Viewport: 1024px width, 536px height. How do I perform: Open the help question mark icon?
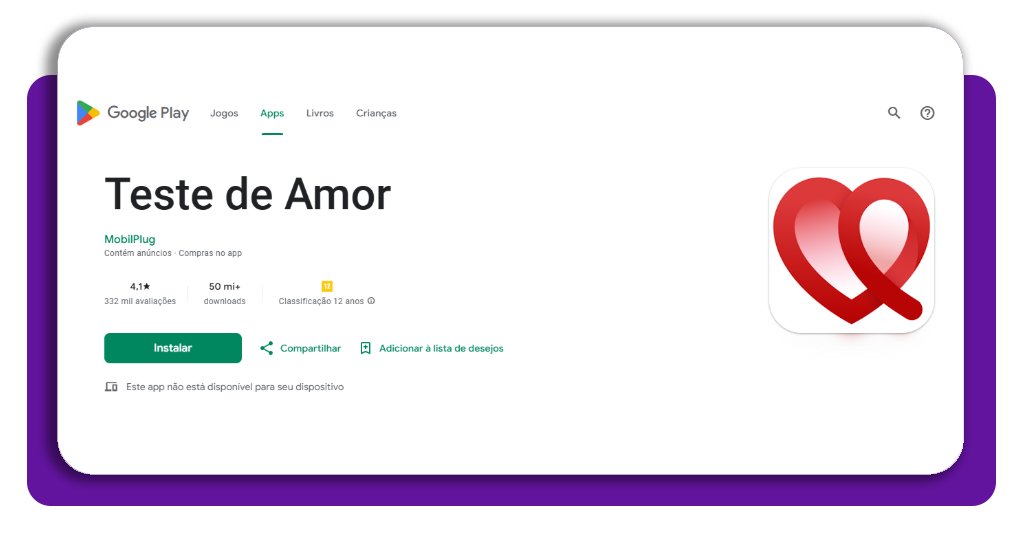coord(927,113)
